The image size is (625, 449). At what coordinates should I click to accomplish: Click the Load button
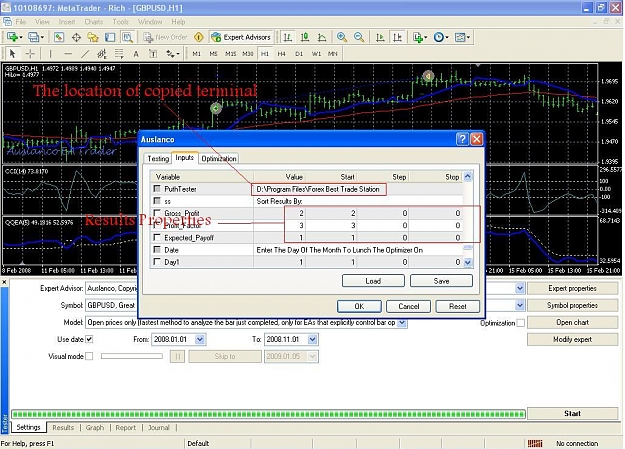[373, 281]
